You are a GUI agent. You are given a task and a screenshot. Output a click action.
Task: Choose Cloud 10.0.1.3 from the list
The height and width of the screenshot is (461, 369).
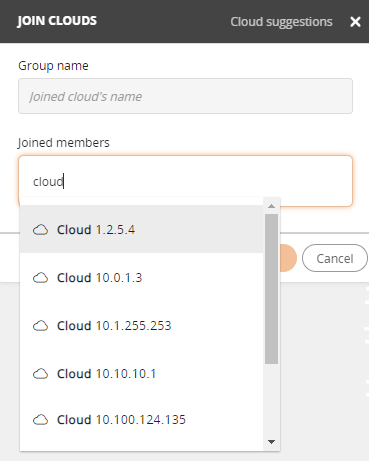tap(142, 277)
